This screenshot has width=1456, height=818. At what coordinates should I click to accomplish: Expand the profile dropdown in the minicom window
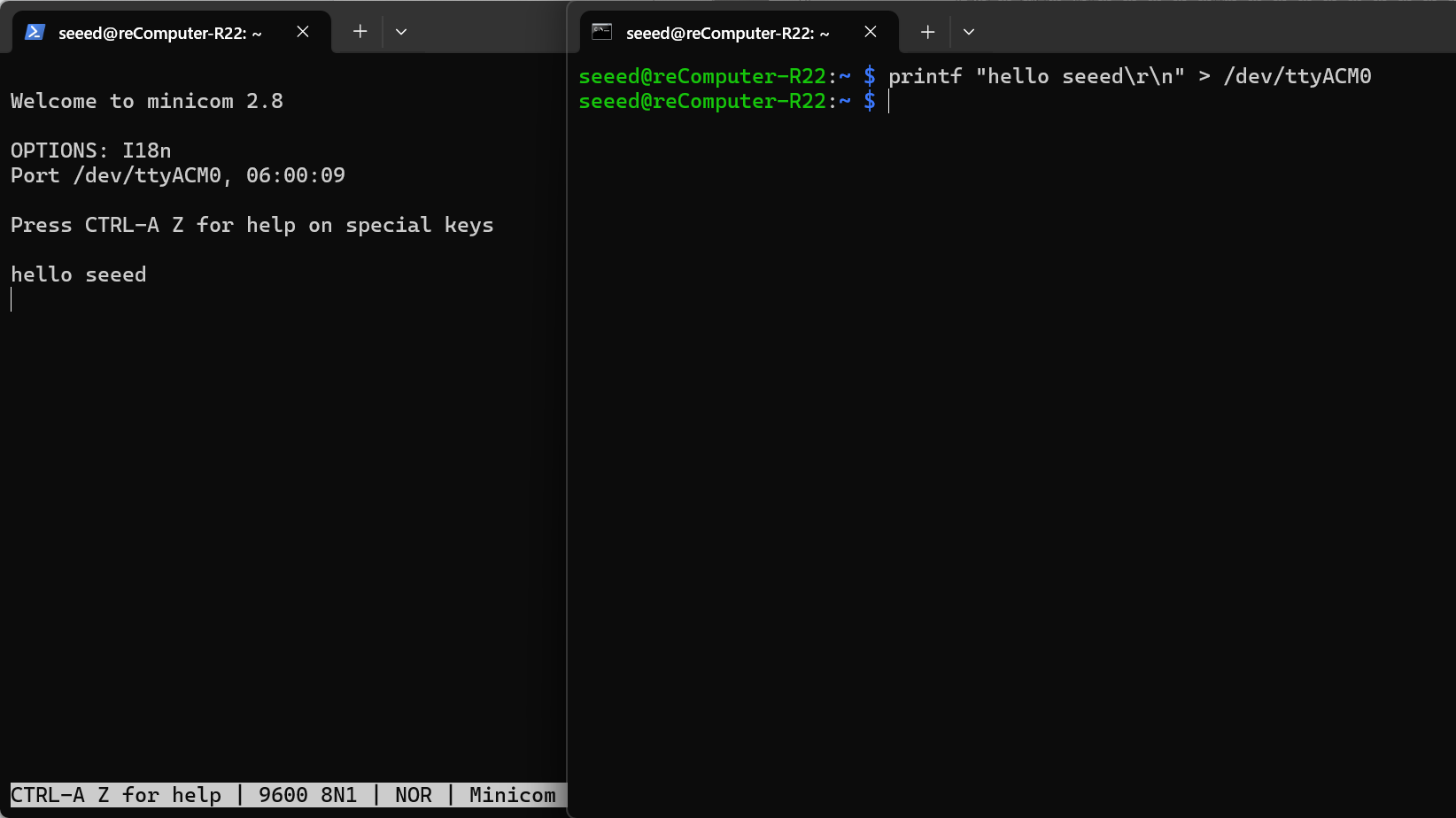[x=401, y=32]
